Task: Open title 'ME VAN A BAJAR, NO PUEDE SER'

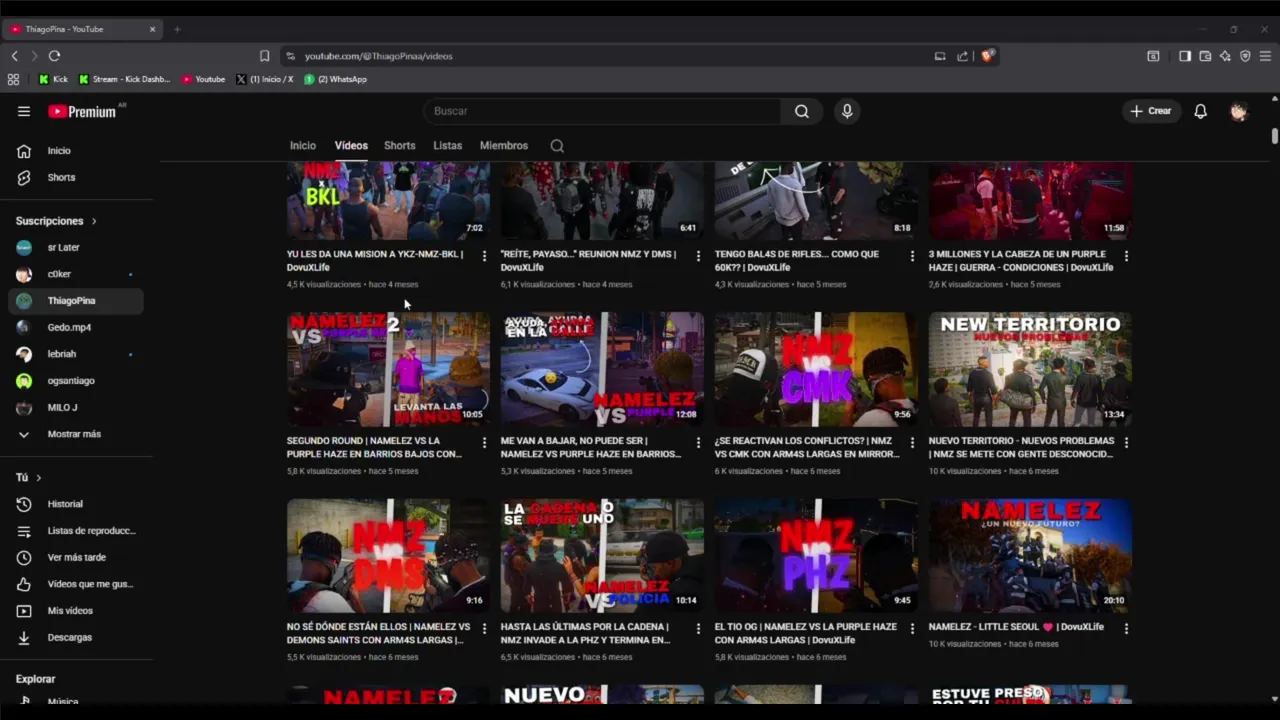Action: click(590, 447)
